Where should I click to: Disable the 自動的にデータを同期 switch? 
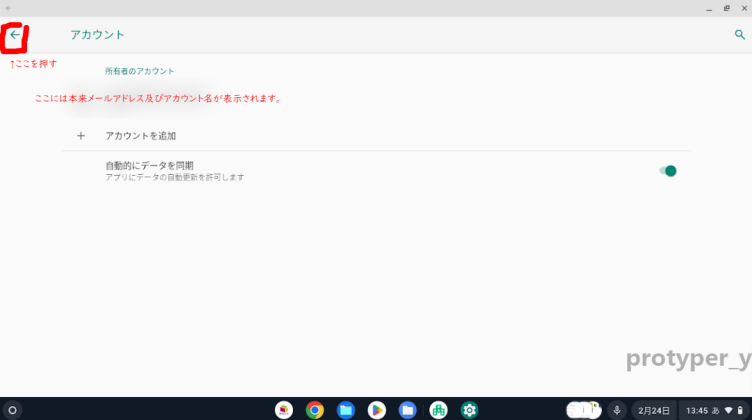pos(668,171)
